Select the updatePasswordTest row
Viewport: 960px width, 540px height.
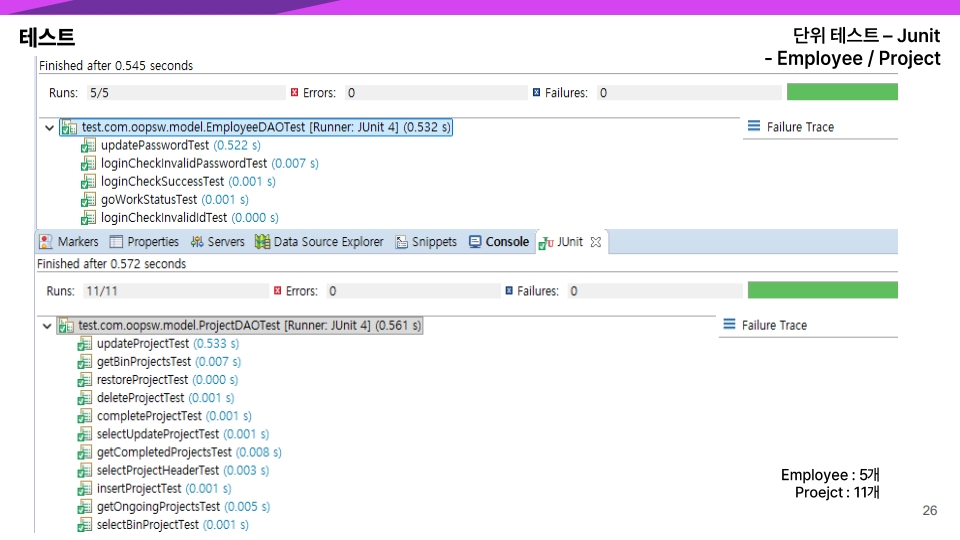(x=171, y=146)
